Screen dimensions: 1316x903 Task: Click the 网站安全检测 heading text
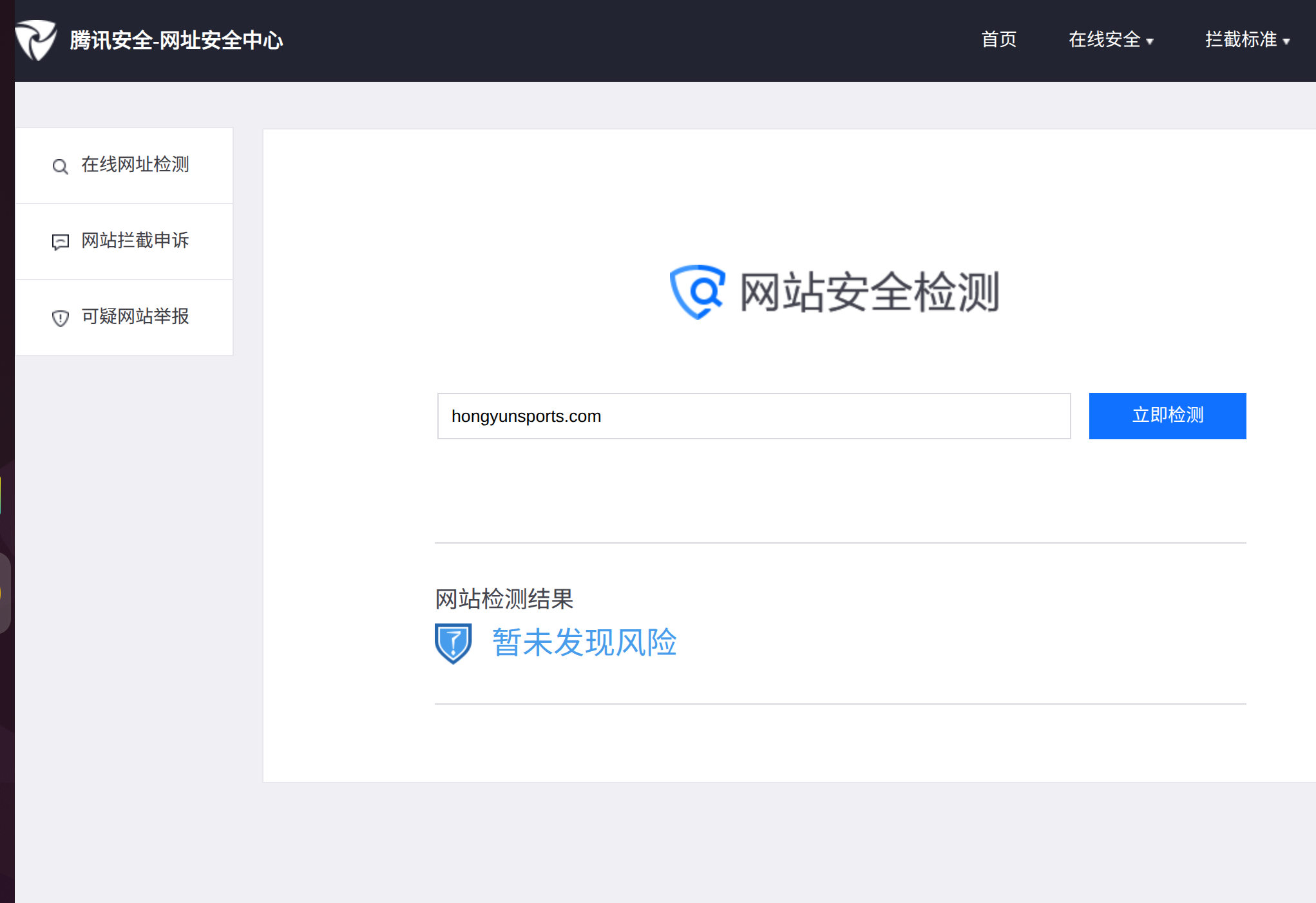click(x=869, y=292)
